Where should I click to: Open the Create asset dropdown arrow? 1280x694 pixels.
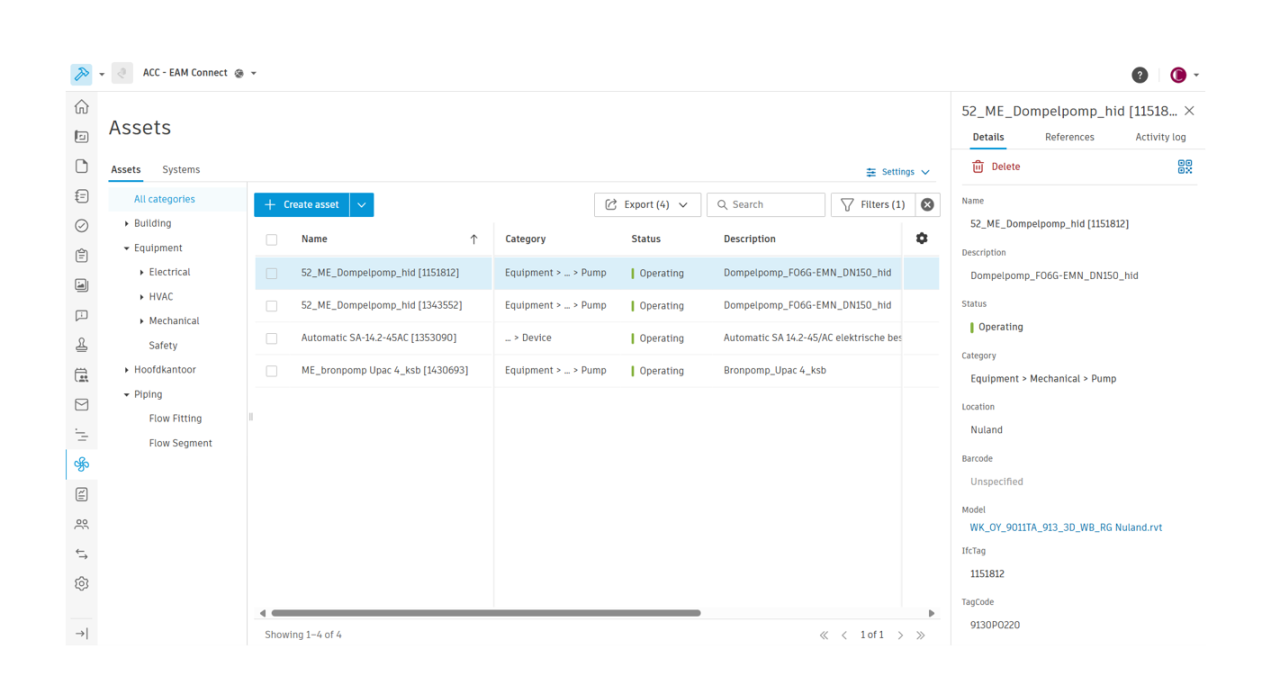click(x=362, y=205)
